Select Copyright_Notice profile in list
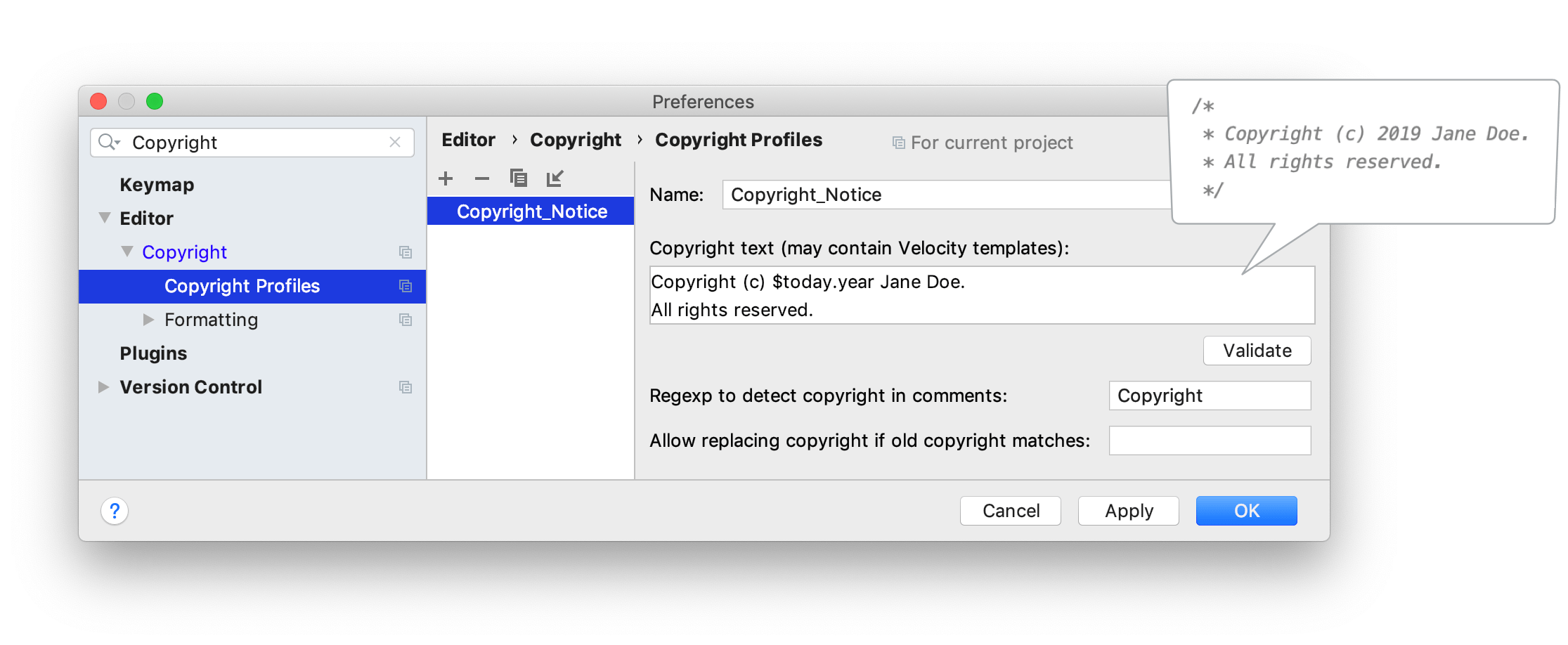Image resolution: width=1568 pixels, height=645 pixels. point(531,211)
